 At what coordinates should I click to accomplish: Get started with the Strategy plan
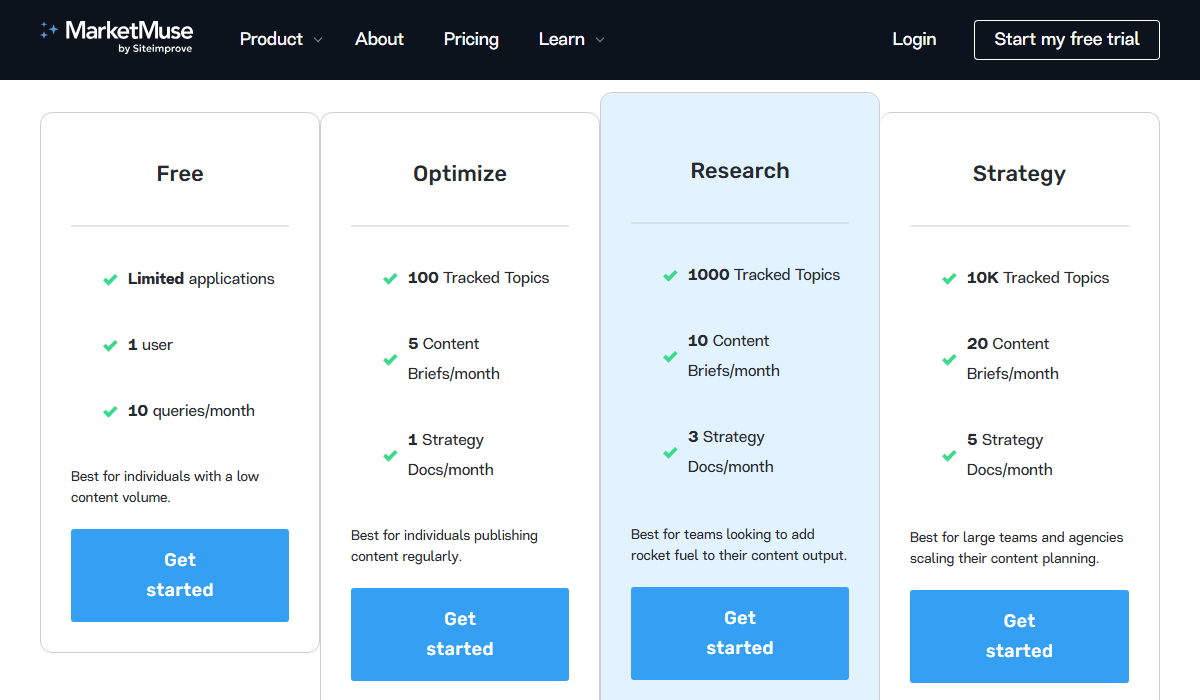1019,636
